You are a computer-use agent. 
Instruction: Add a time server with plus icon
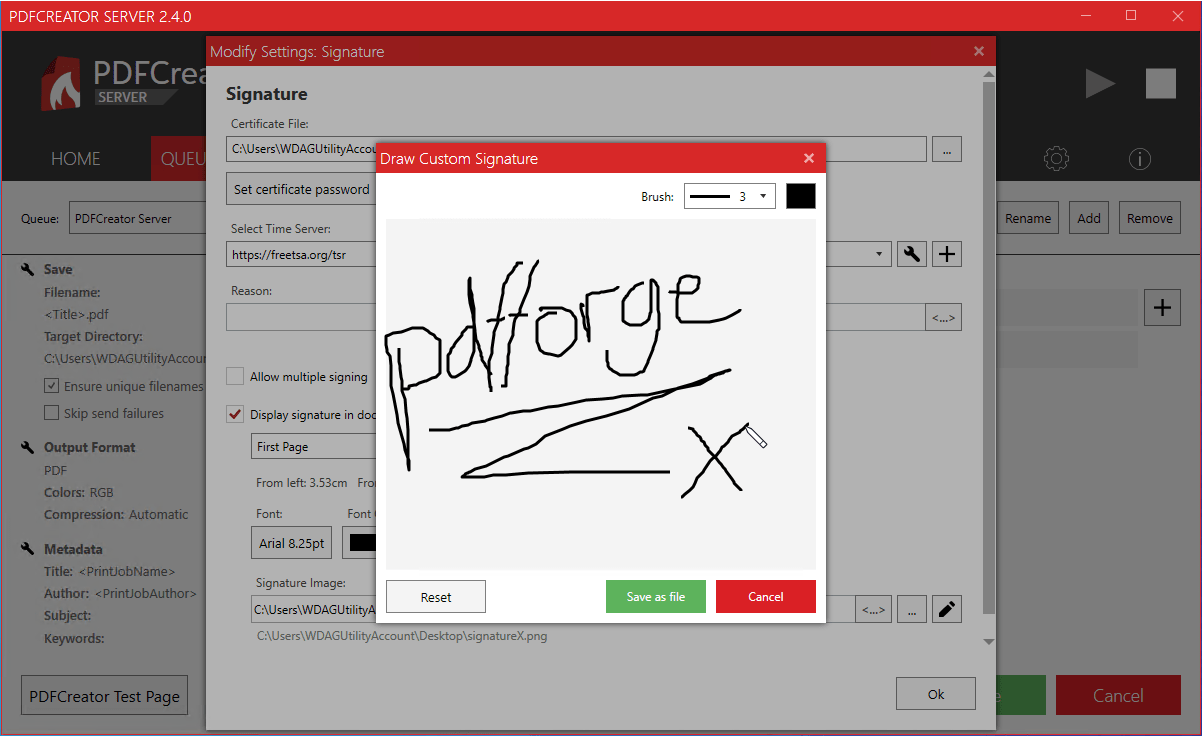tap(947, 254)
